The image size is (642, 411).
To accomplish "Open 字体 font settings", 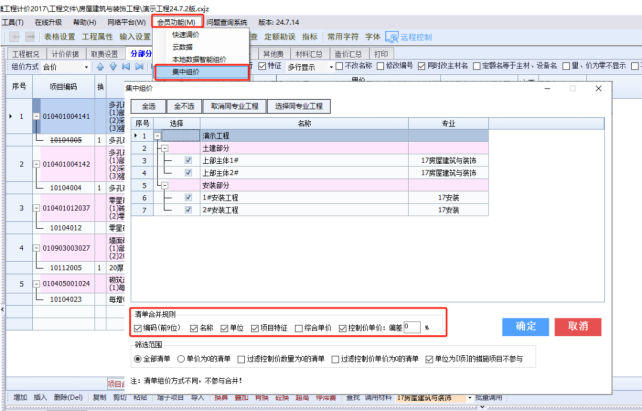I will [x=373, y=37].
